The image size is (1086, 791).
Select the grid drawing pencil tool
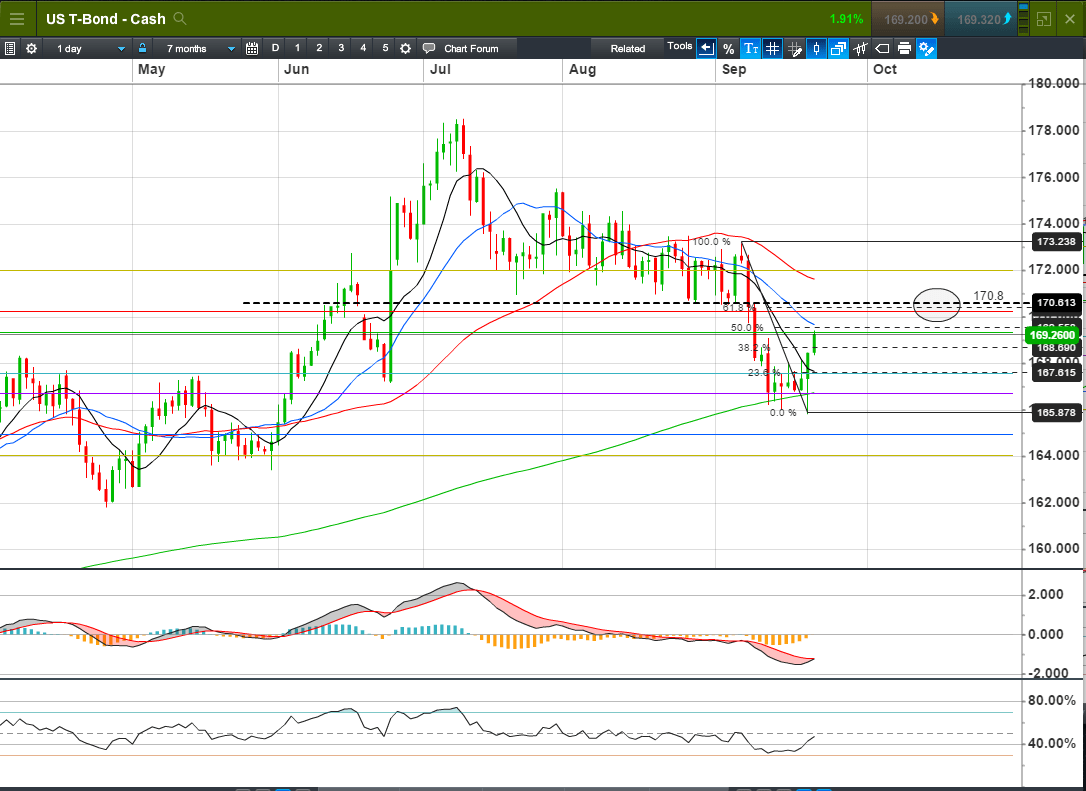point(795,48)
